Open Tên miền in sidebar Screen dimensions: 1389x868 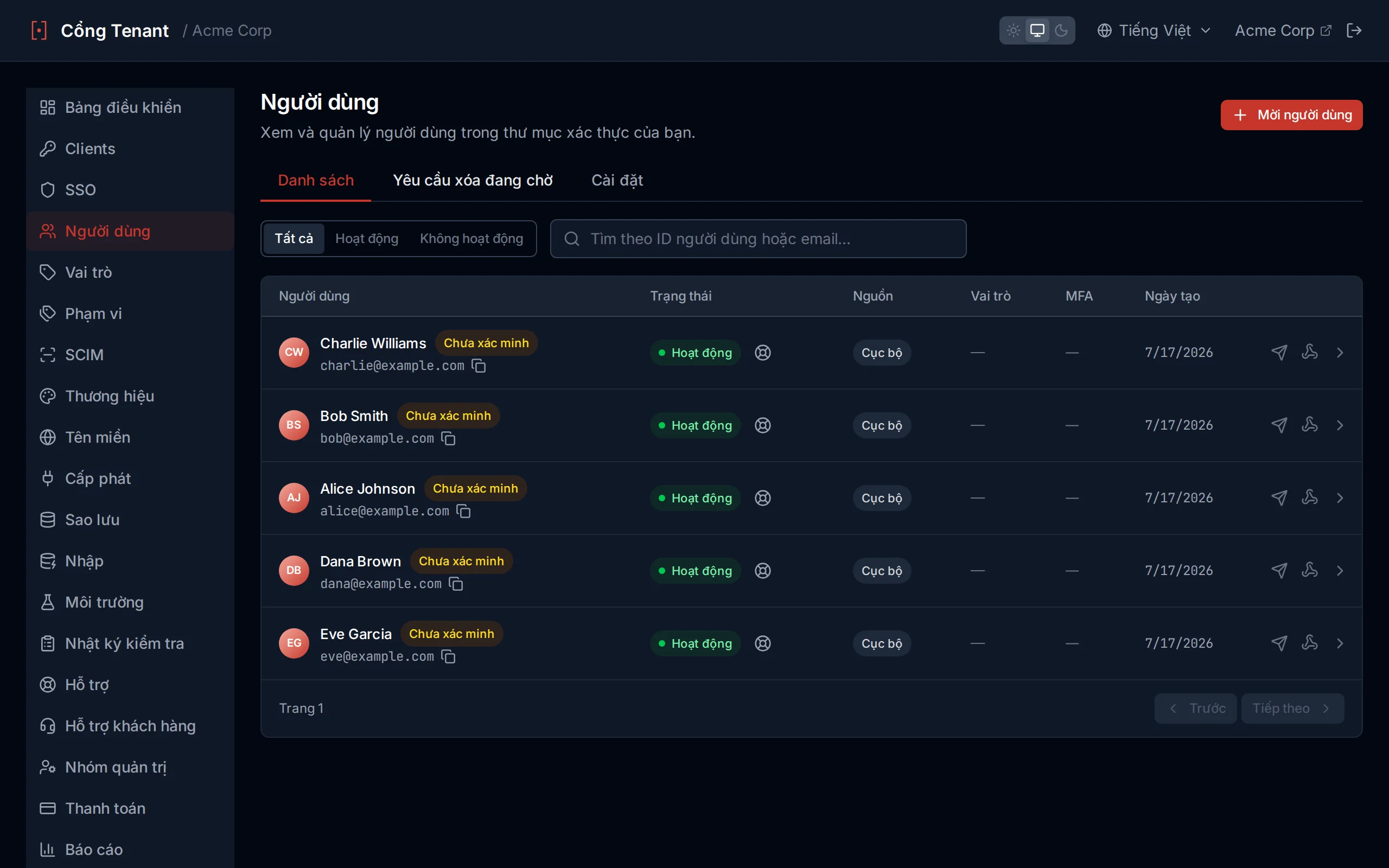[130, 437]
